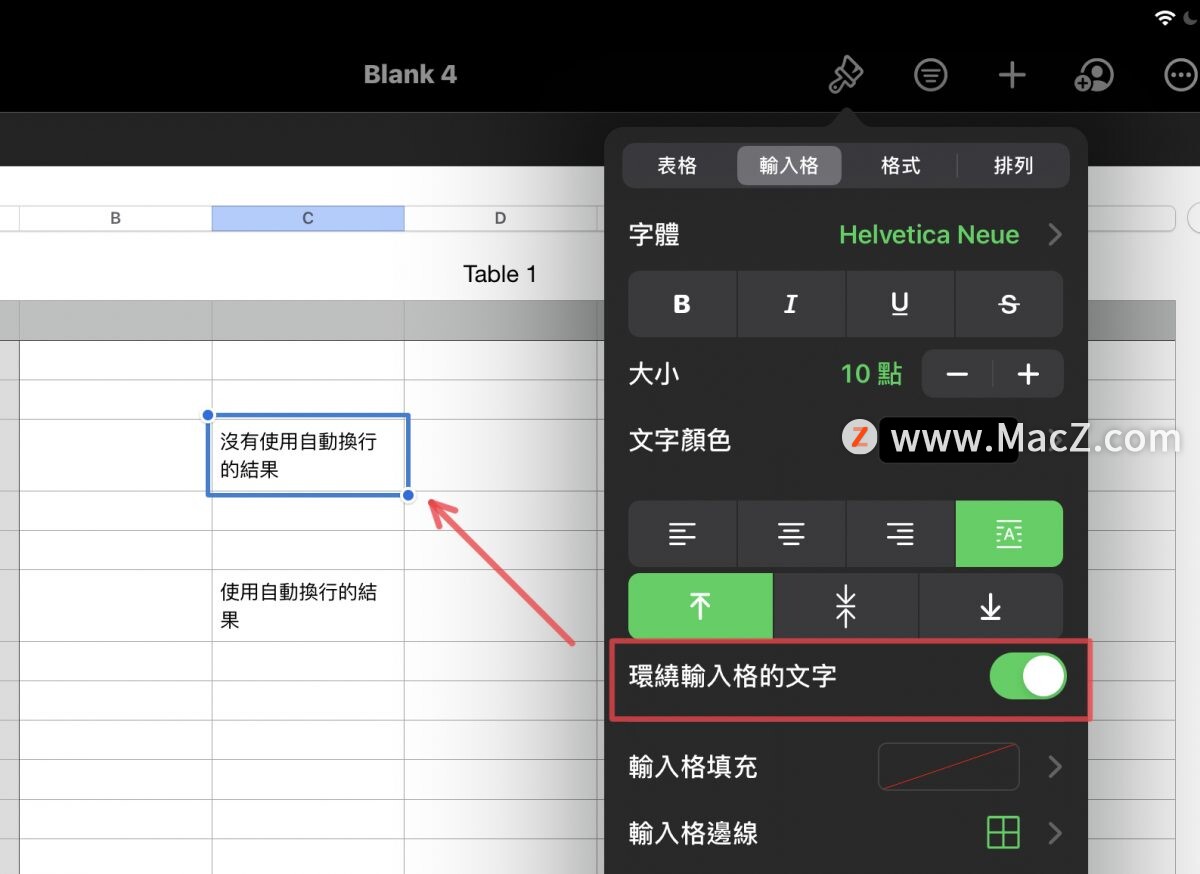The image size is (1200, 874).
Task: Tap the Wi-Fi status icon
Action: point(1164,18)
